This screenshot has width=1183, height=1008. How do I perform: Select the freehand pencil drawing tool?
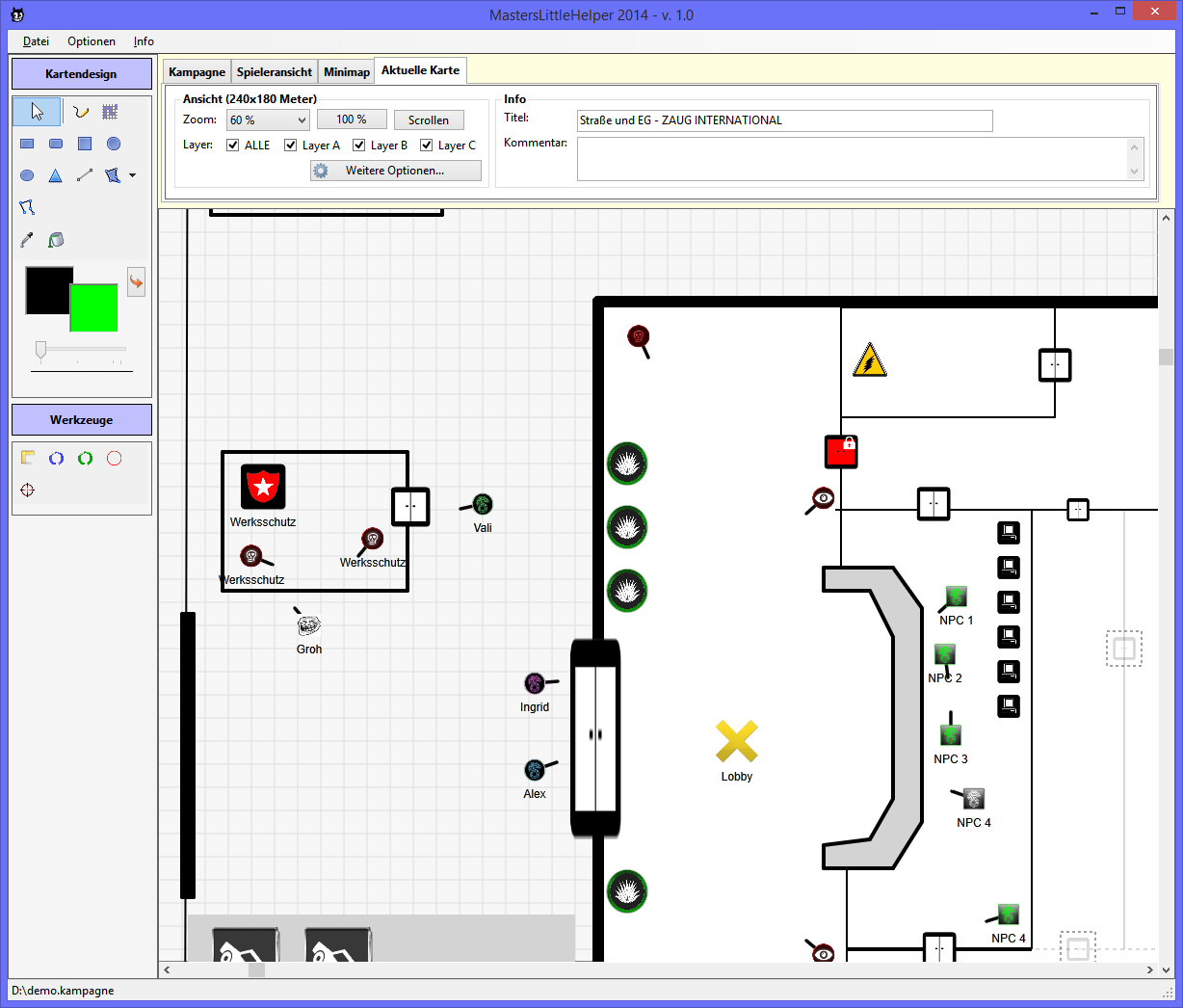[81, 112]
